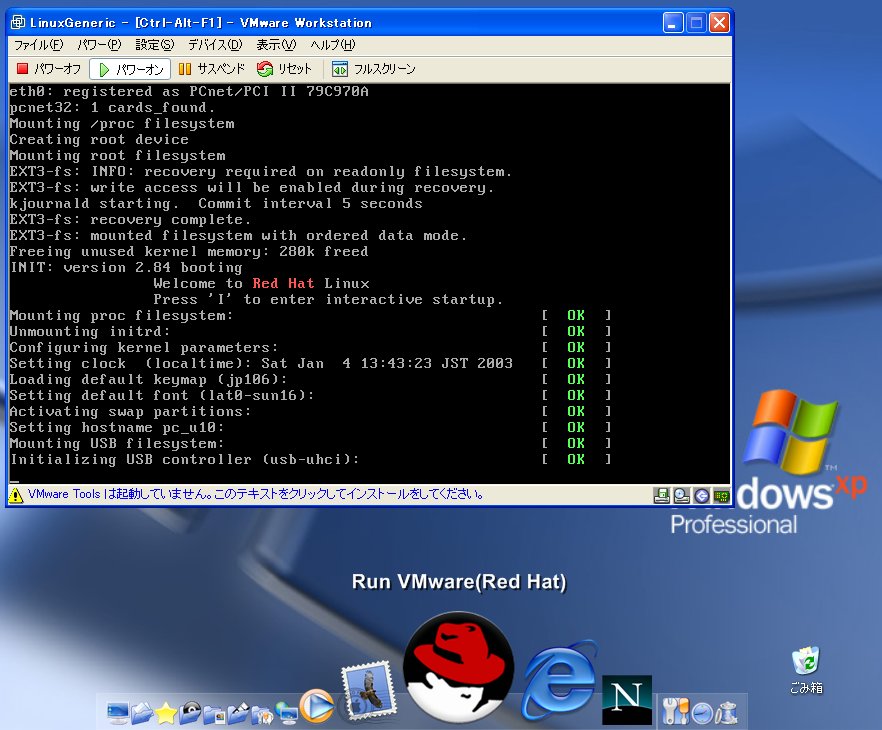Open the globe network monitor dock icon

pos(287,713)
